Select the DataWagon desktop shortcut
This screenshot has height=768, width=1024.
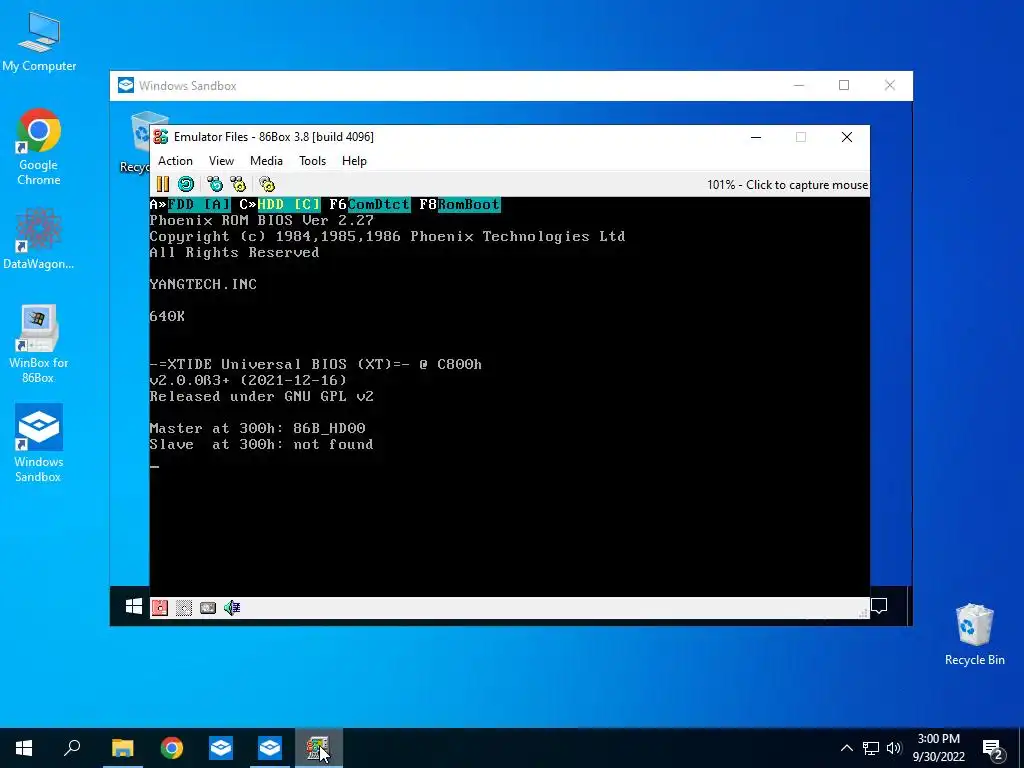(x=39, y=238)
